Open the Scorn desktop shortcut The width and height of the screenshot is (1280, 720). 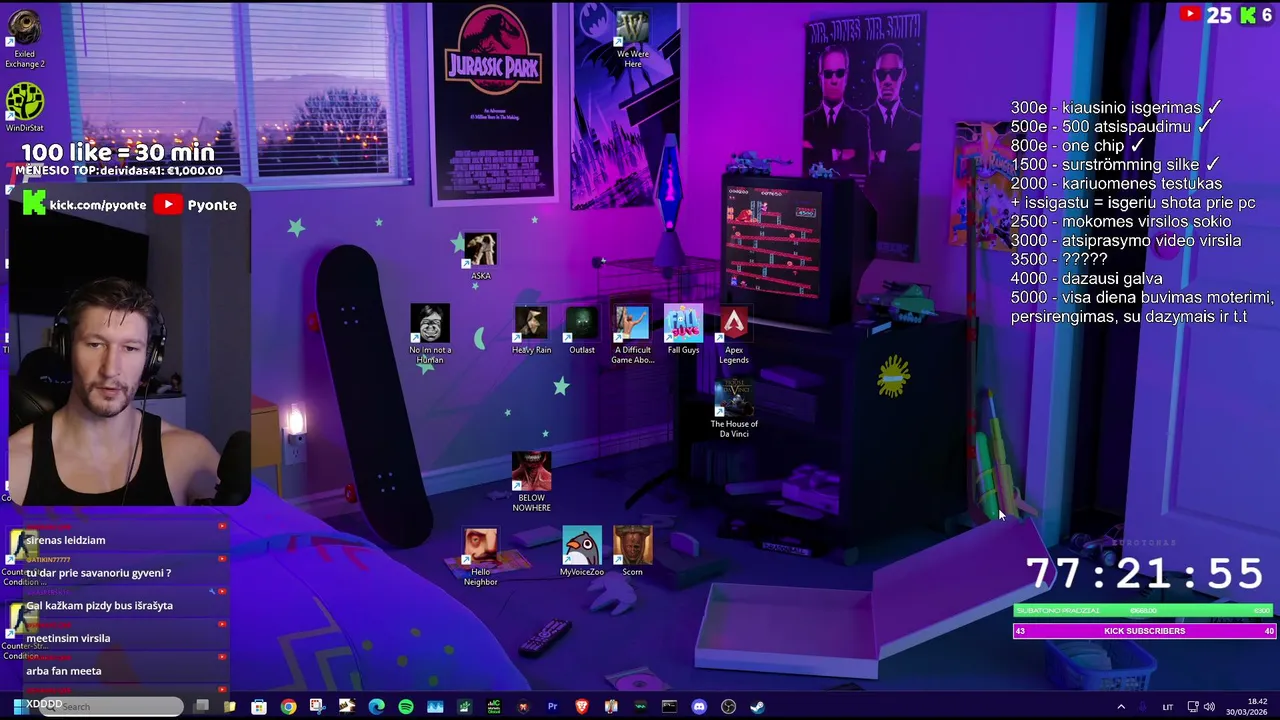coord(632,553)
